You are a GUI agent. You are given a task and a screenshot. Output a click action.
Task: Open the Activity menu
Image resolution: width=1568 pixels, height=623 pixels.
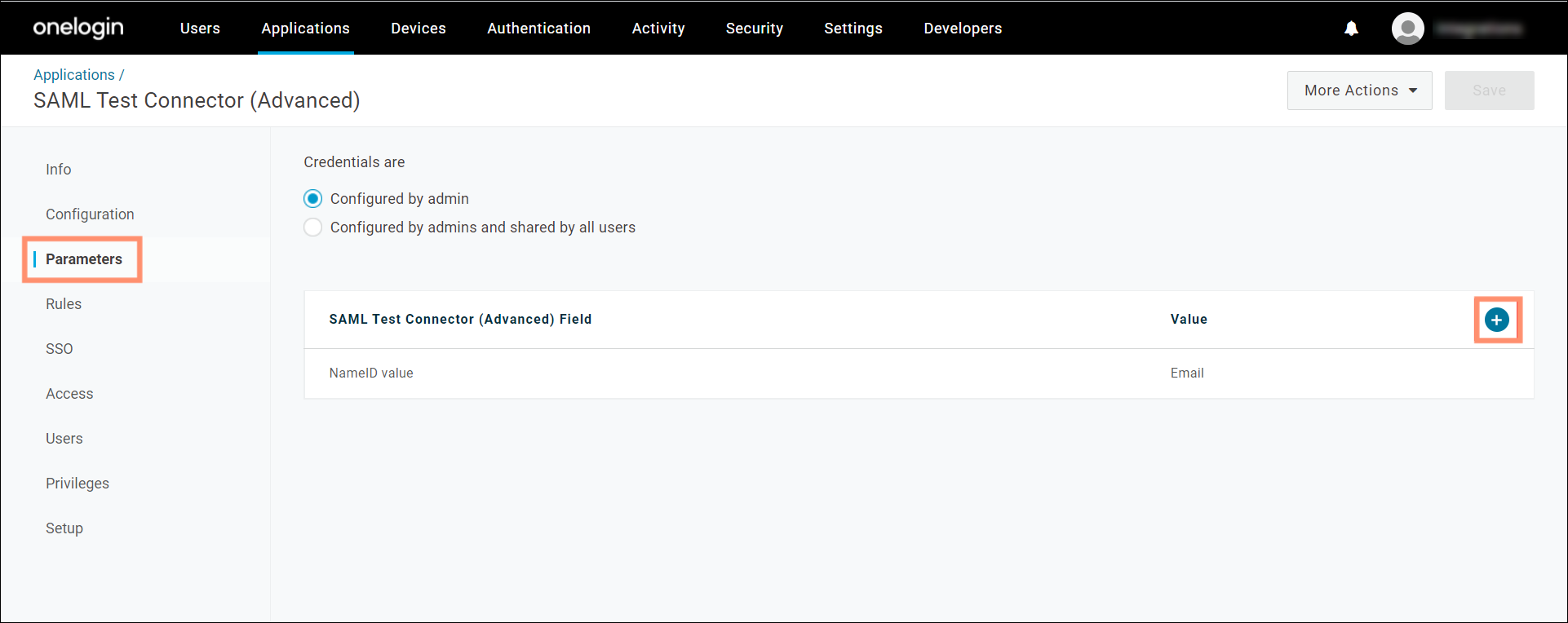point(658,29)
